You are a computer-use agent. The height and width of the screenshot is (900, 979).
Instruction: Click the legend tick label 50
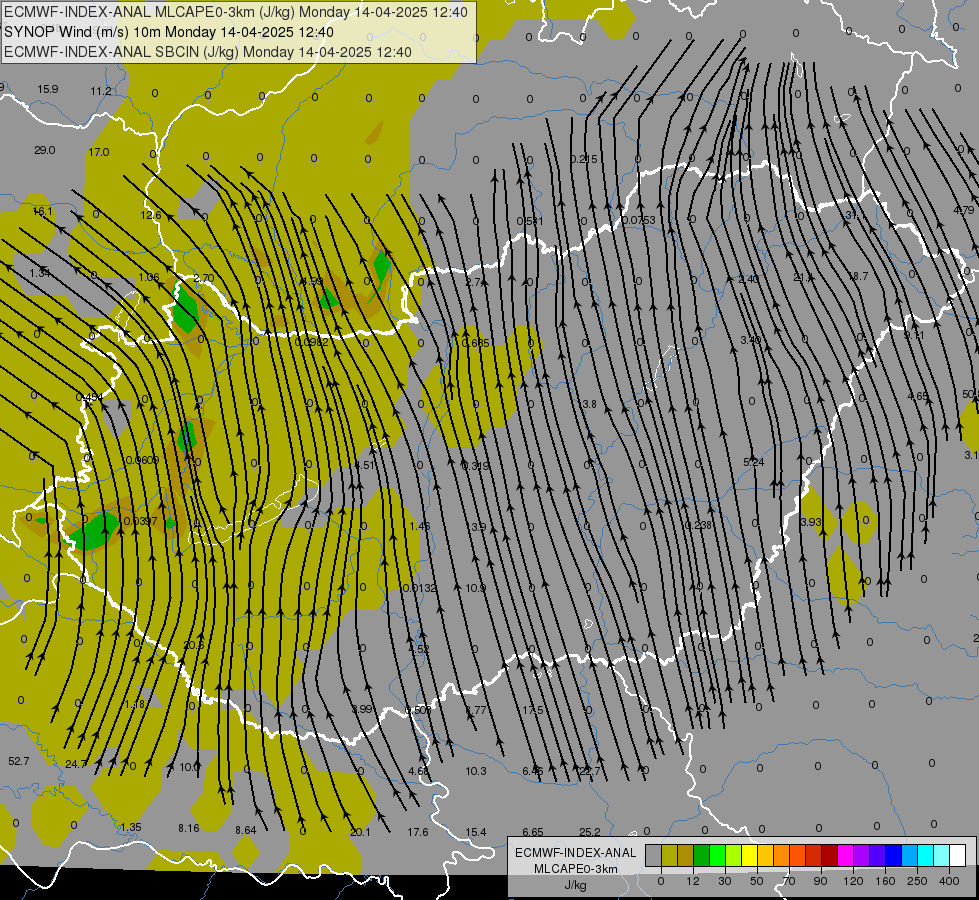[x=757, y=881]
